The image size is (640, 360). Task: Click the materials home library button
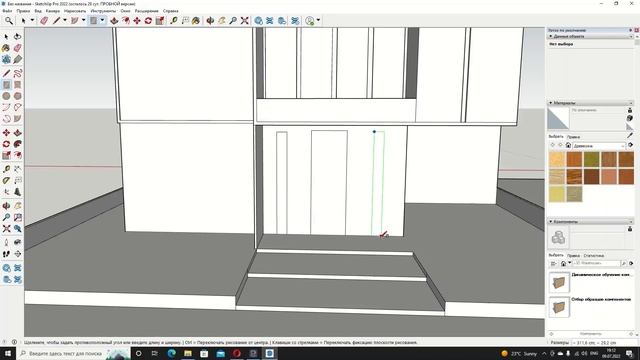click(568, 145)
